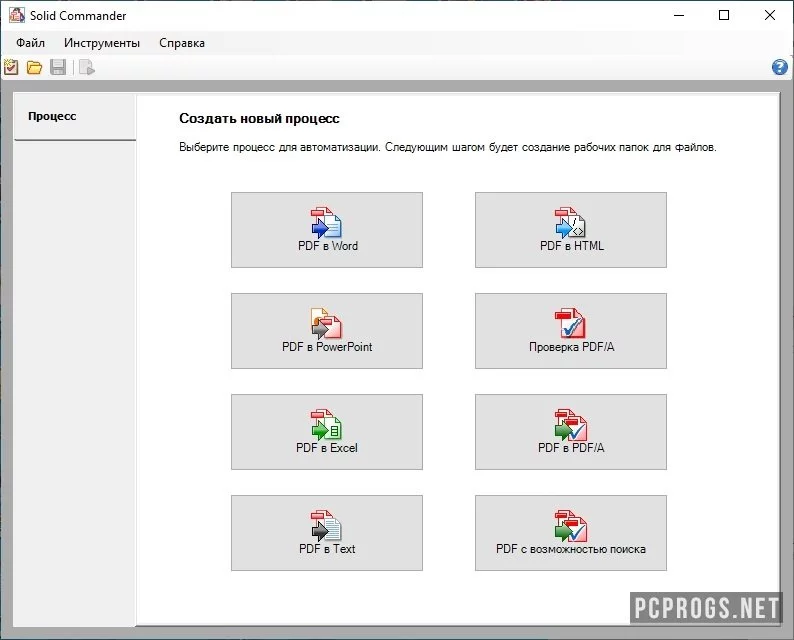
Task: Choose the PDF в PDF/A process
Action: click(571, 432)
